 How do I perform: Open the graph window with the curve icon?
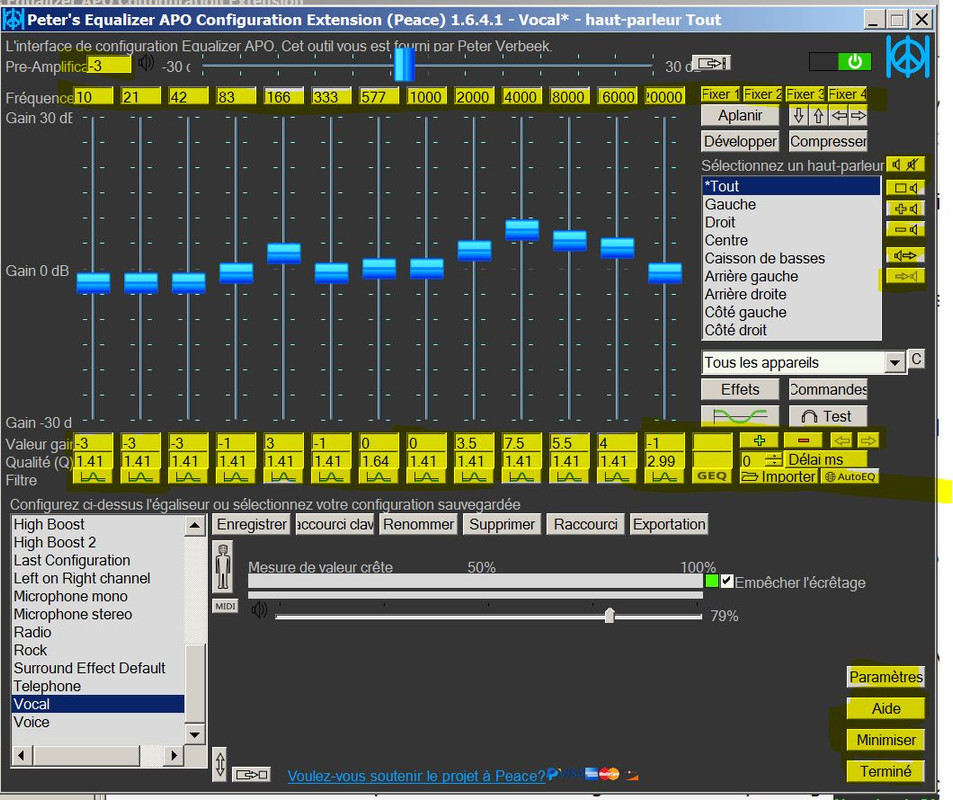tap(740, 416)
